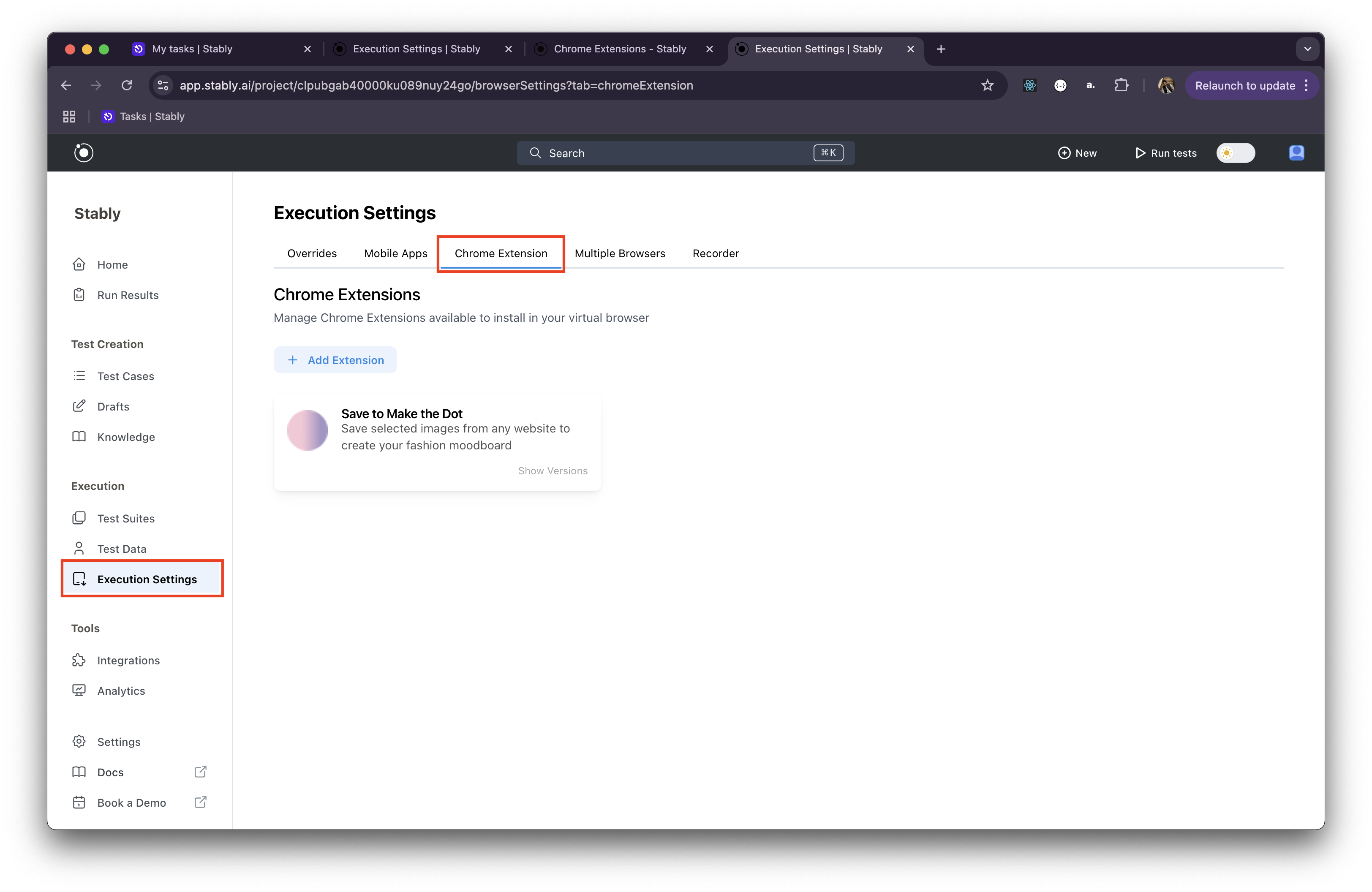Open Chrome three-dot menu
The height and width of the screenshot is (892, 1372).
(x=1306, y=85)
